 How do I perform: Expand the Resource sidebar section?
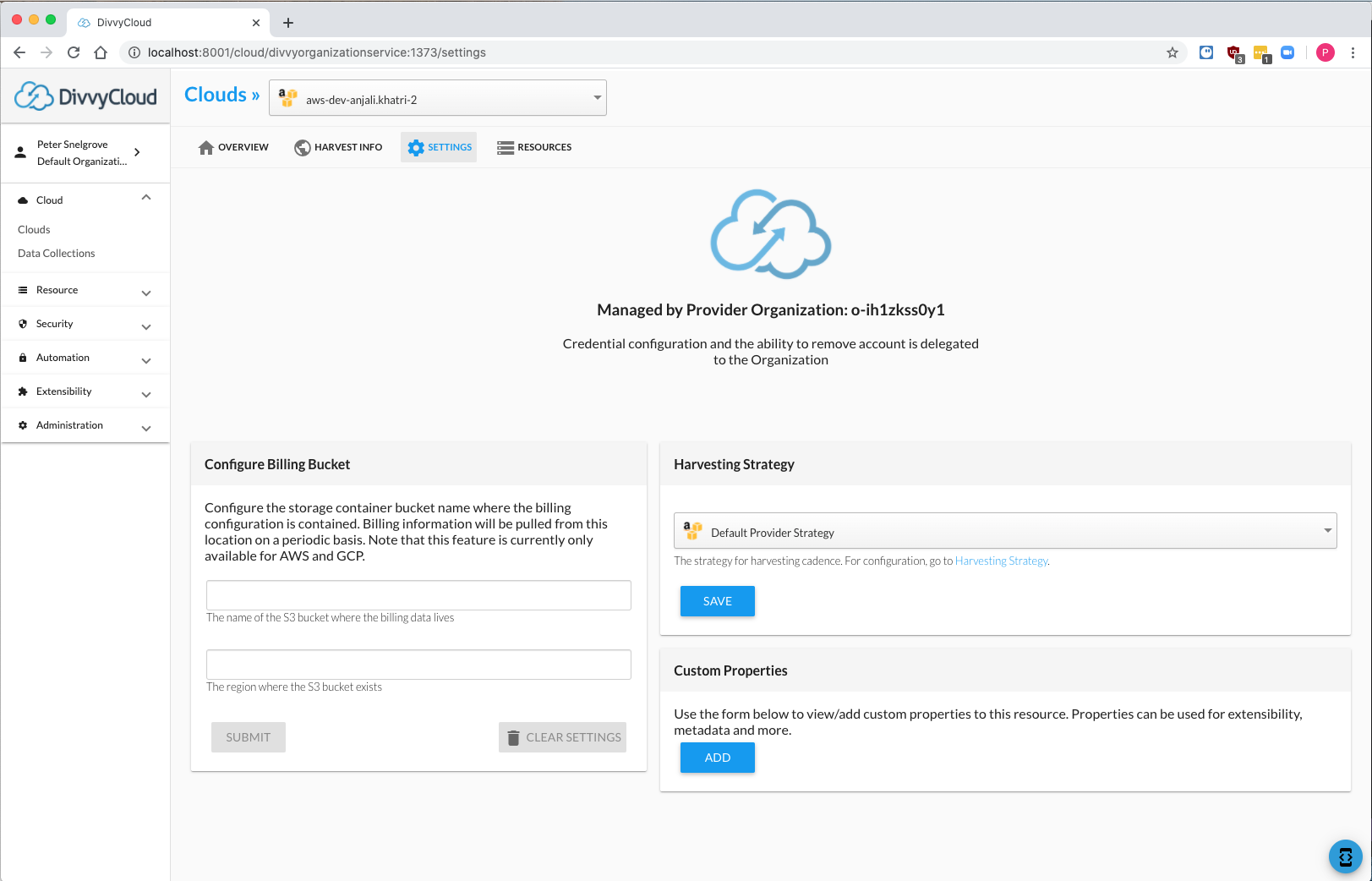[85, 290]
